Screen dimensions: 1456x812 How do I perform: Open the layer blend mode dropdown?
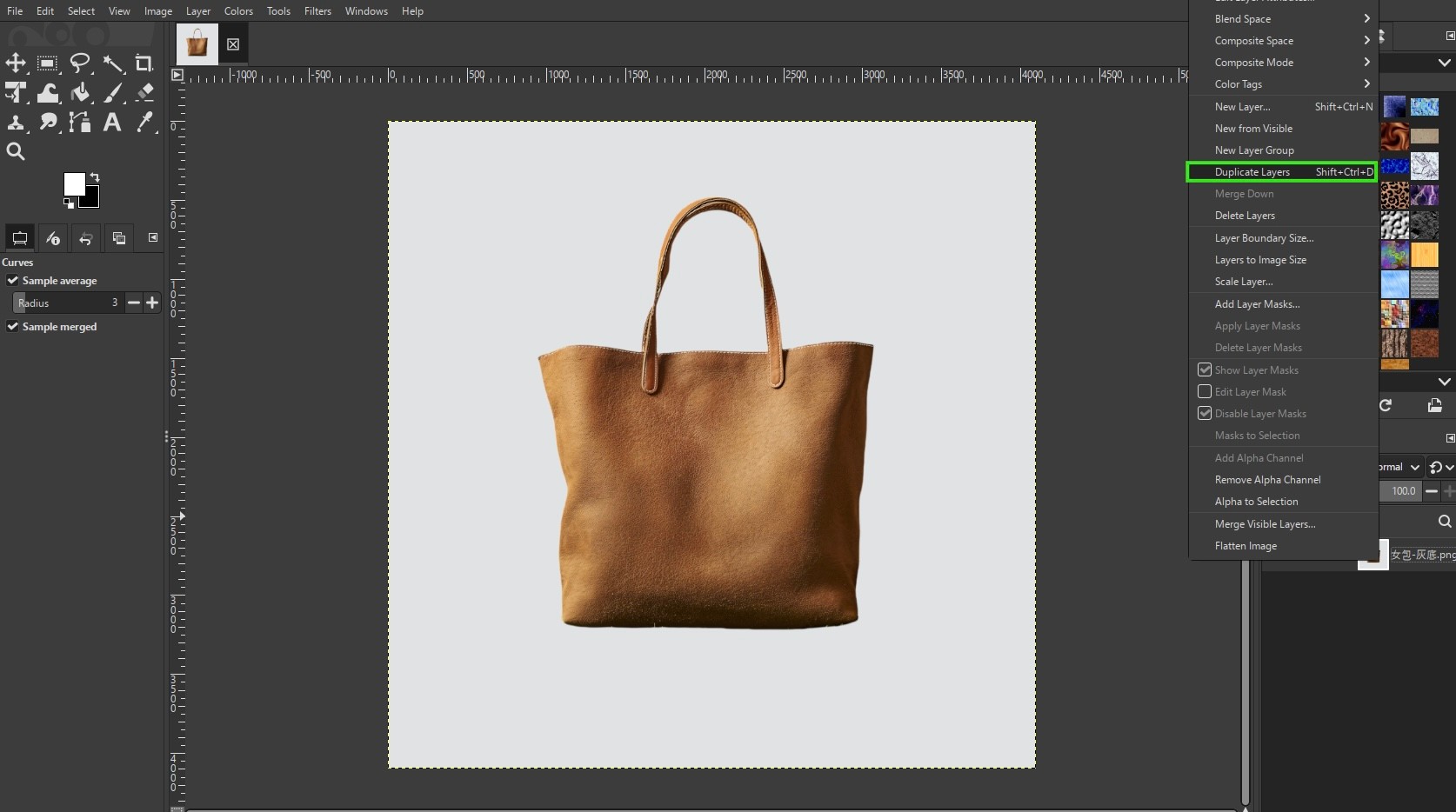1400,467
